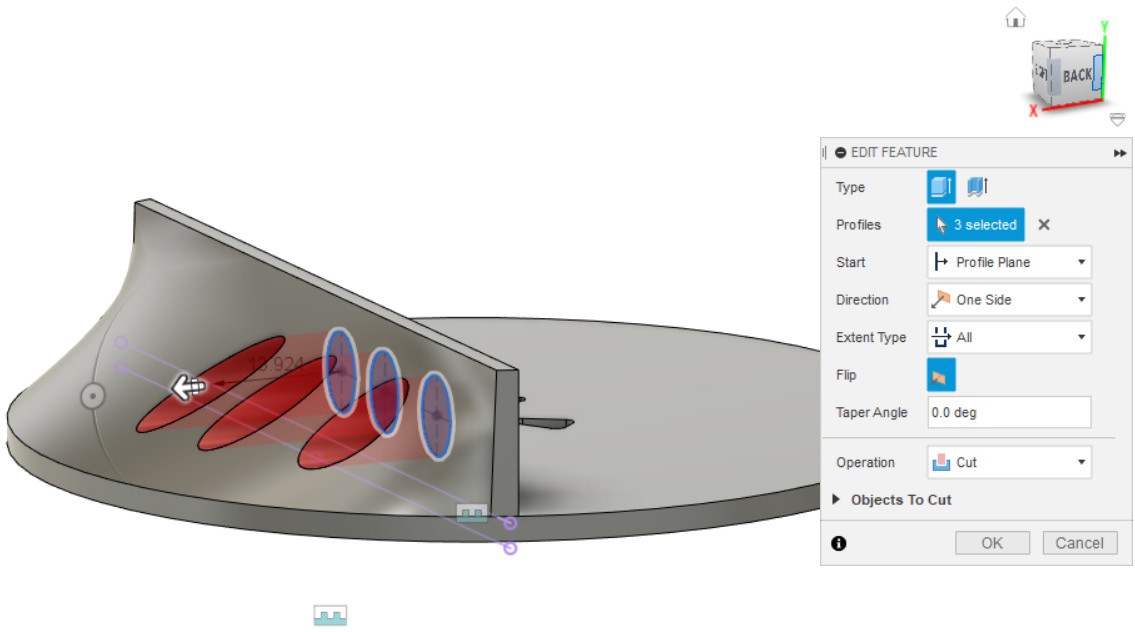This screenshot has width=1135, height=632.
Task: Open the Extent Type dropdown showing All
Action: [1009, 338]
